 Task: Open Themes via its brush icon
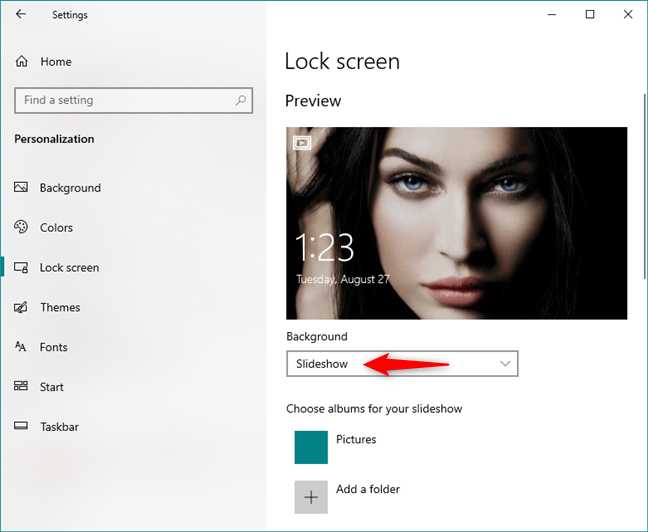tap(21, 308)
